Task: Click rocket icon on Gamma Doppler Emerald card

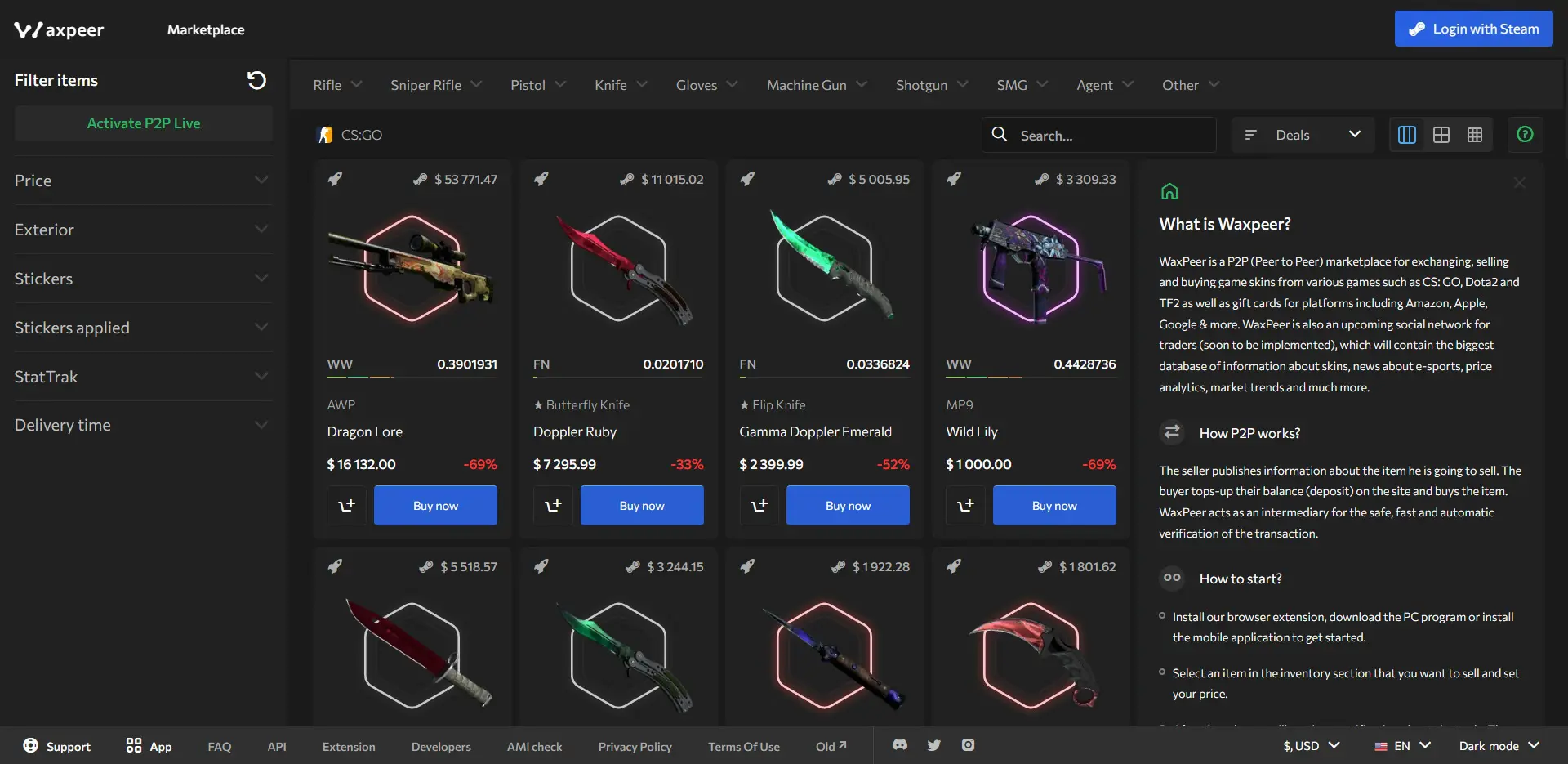Action: [747, 179]
